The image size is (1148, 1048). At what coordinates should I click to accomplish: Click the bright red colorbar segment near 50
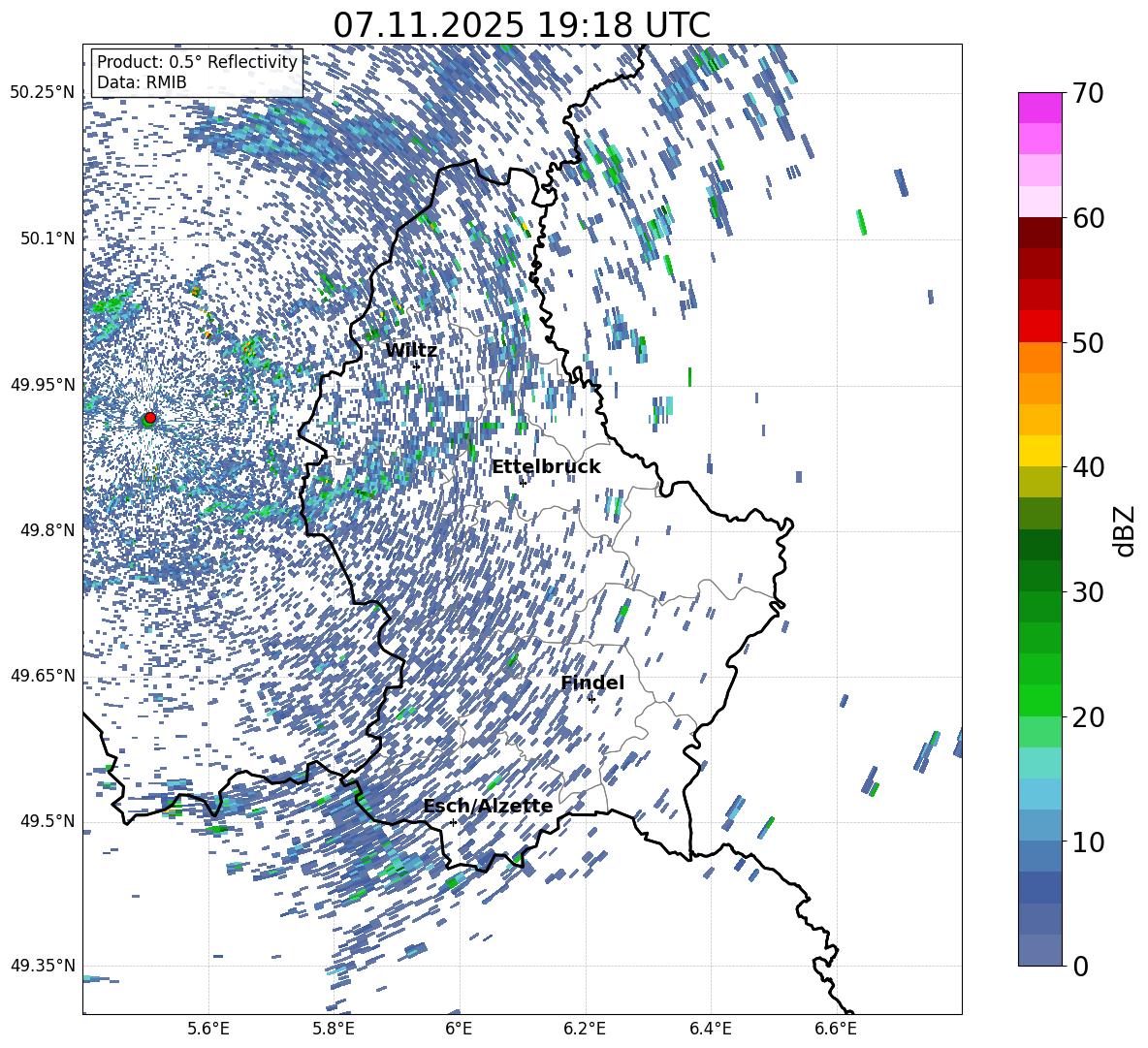(1040, 326)
